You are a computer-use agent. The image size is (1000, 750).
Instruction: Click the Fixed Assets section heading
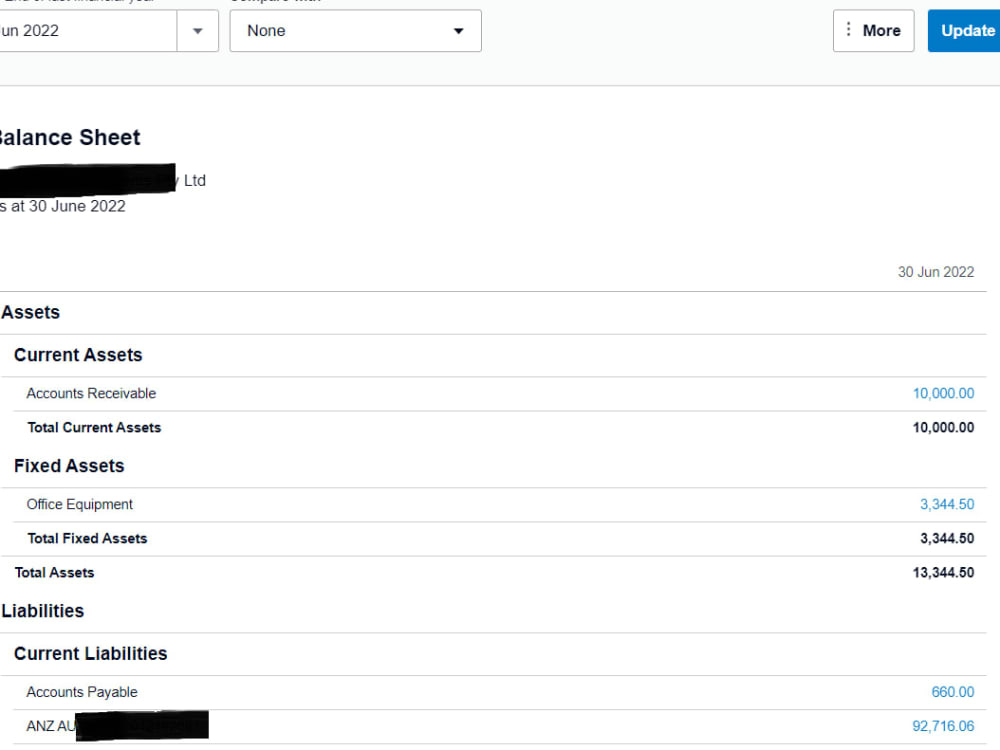pos(69,466)
